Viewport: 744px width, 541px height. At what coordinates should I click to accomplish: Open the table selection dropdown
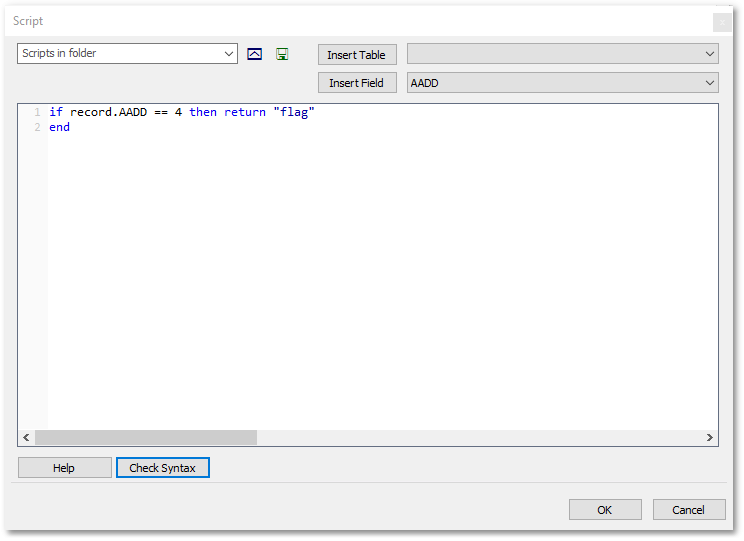coord(563,54)
